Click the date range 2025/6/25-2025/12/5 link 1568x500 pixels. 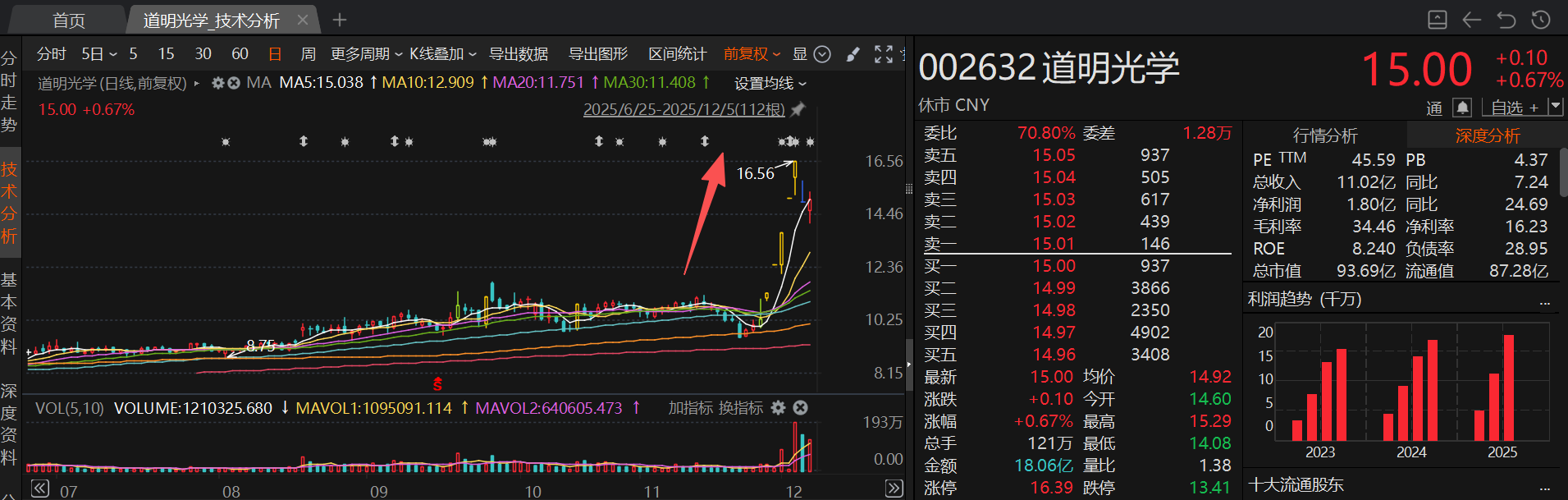684,109
